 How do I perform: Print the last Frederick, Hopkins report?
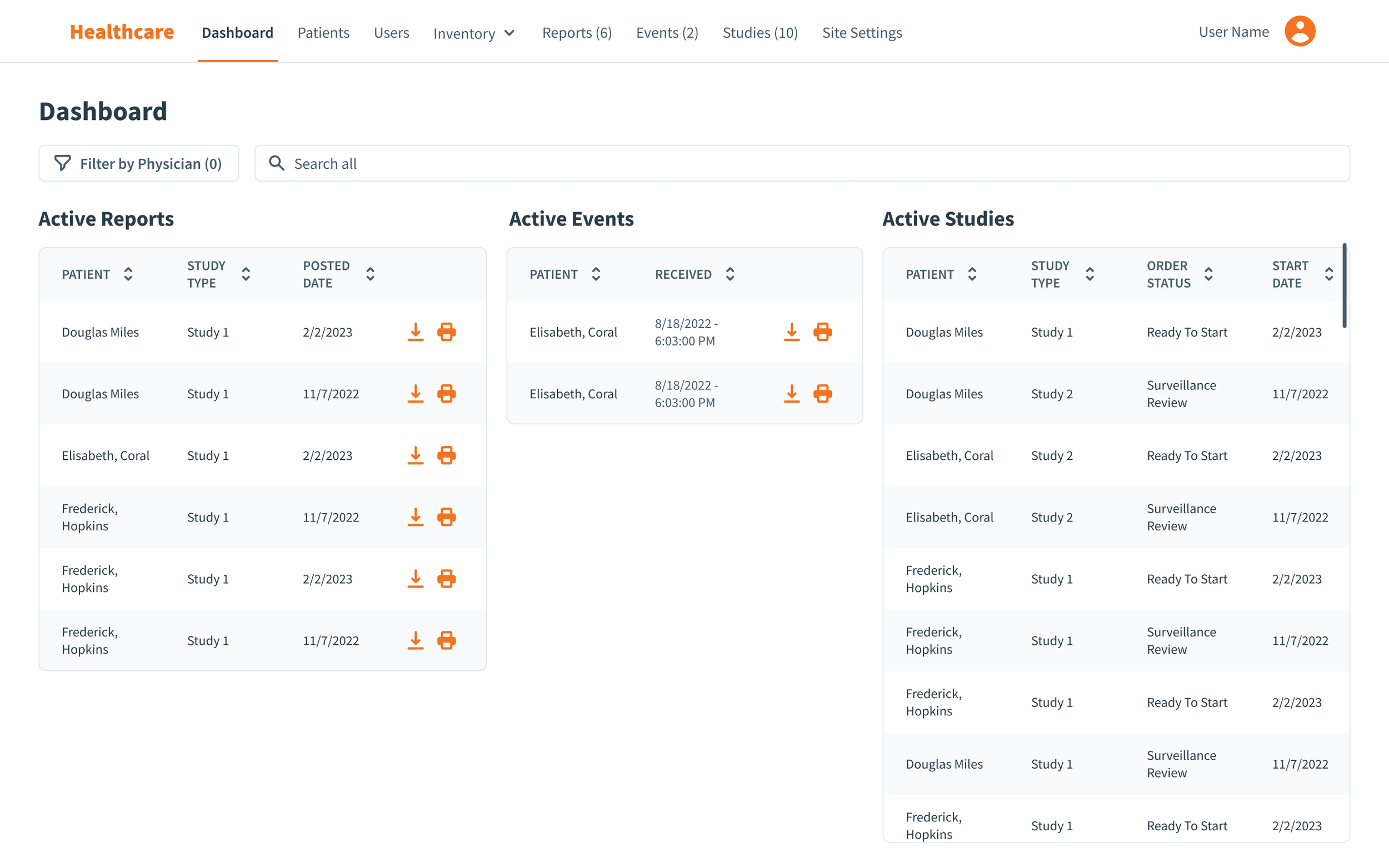pos(446,640)
